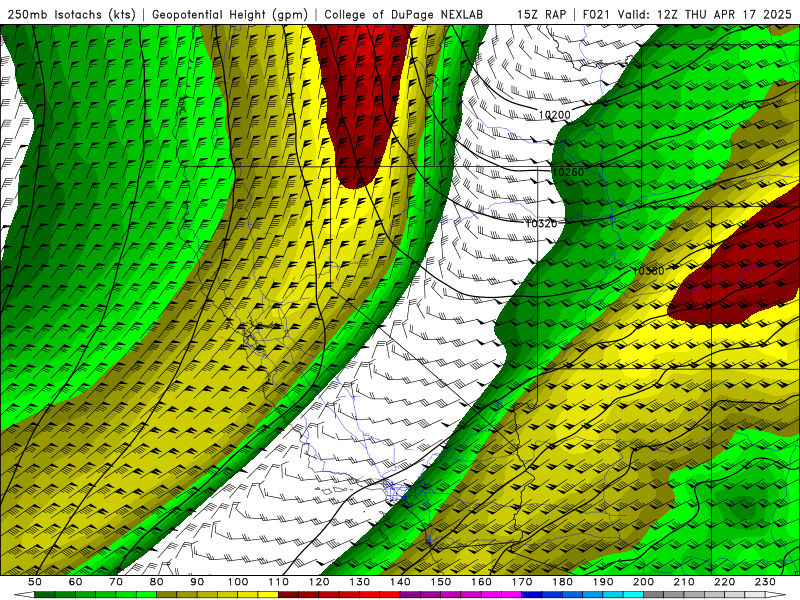Click the 100 value on the color scale
This screenshot has height=600, width=800.
point(238,582)
